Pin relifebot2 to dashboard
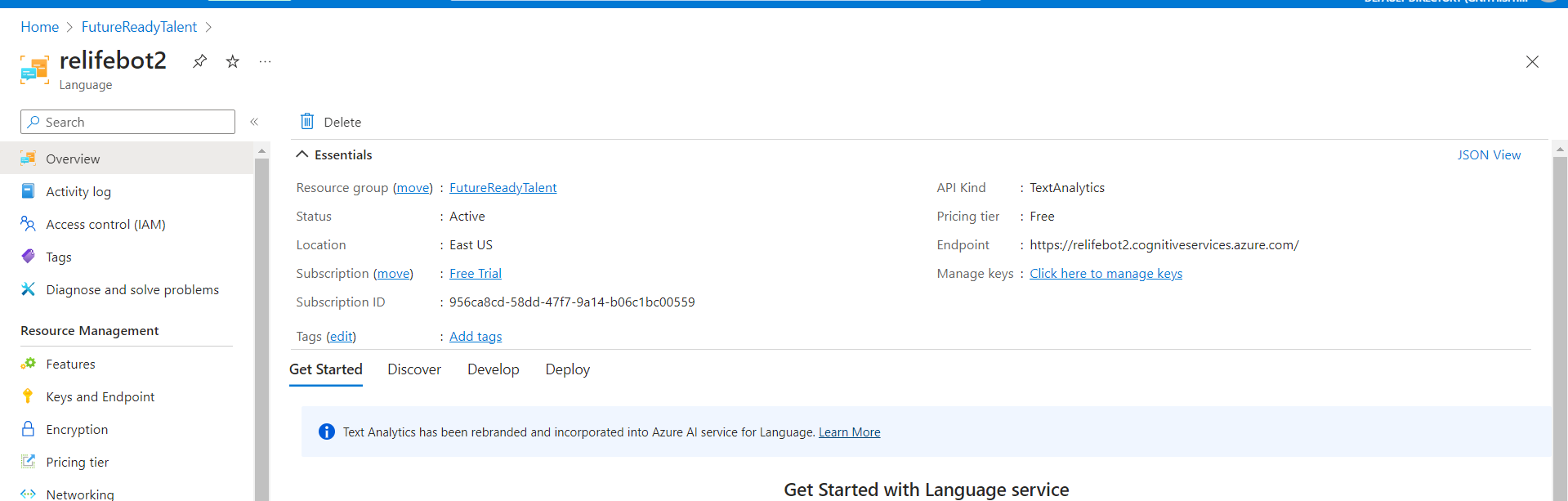 [x=199, y=61]
